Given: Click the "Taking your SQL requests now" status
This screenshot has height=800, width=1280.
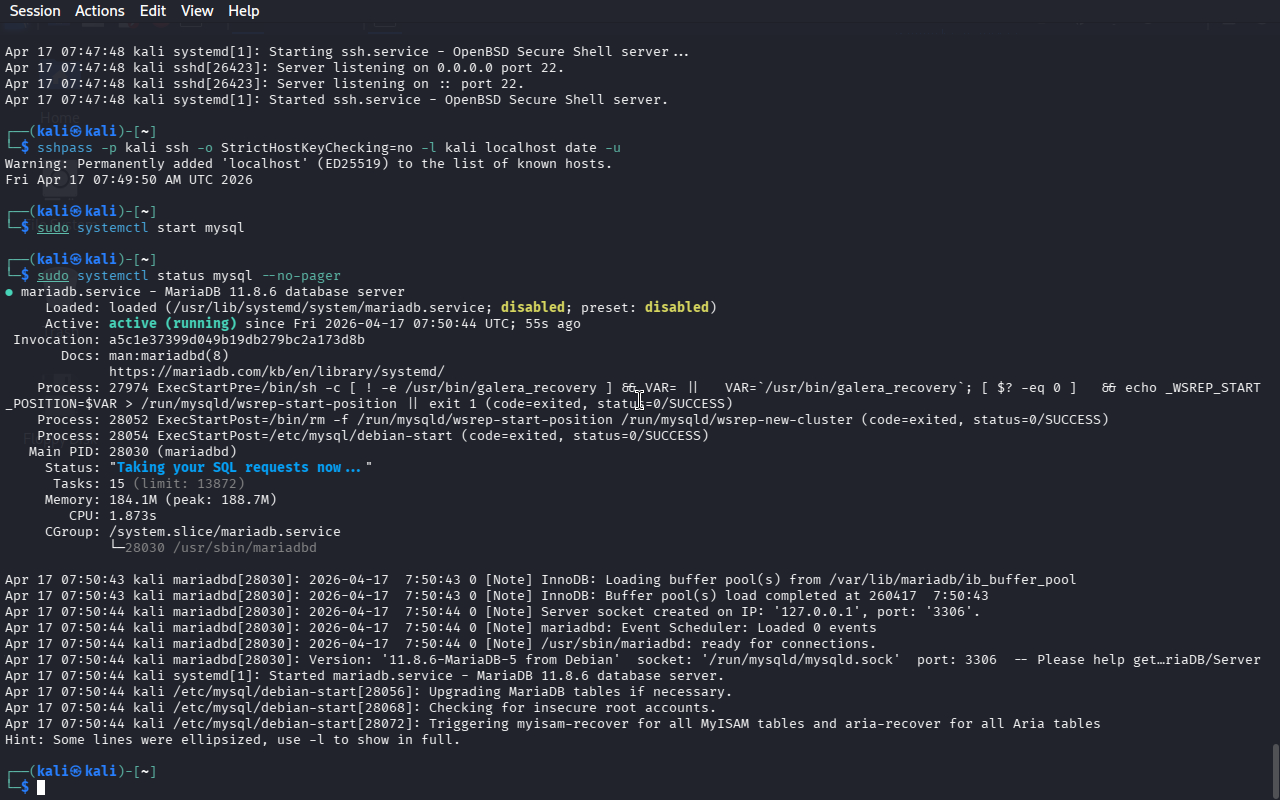Looking at the screenshot, I should coord(239,468).
